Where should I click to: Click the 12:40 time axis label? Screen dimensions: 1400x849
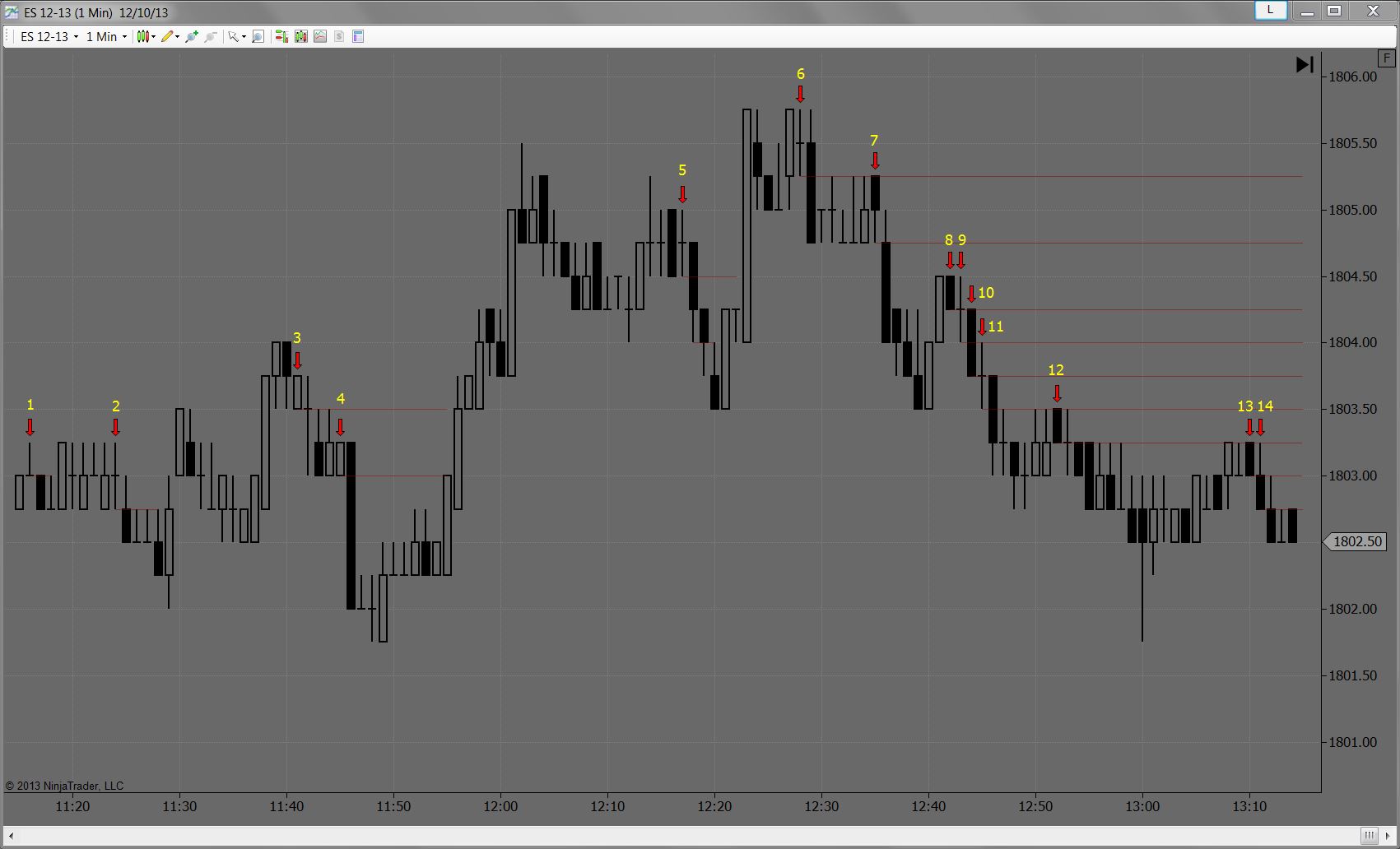928,807
